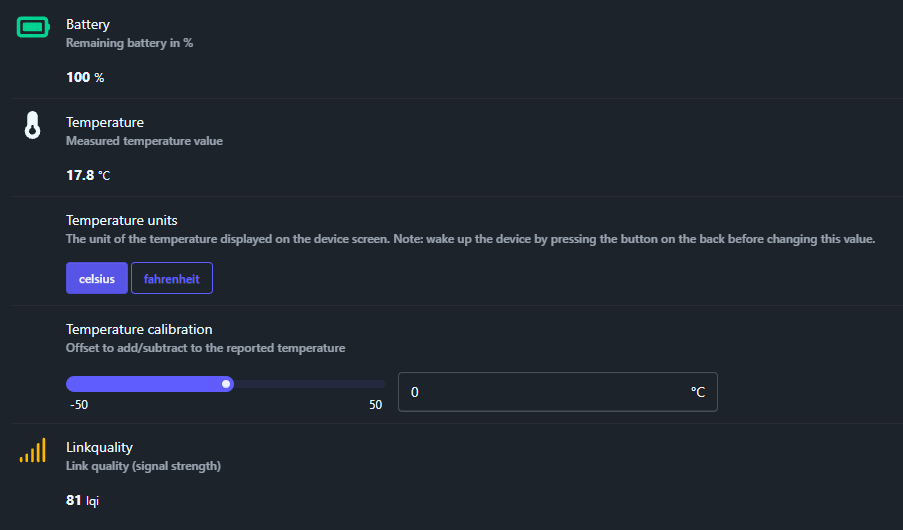Click the Temperature calibration heading
Screen dimensions: 903x530
point(139,329)
